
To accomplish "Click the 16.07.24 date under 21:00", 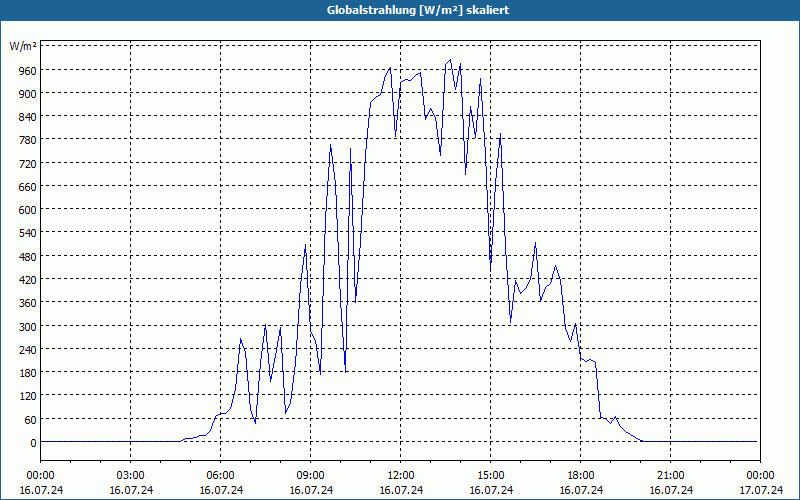I will (670, 490).
